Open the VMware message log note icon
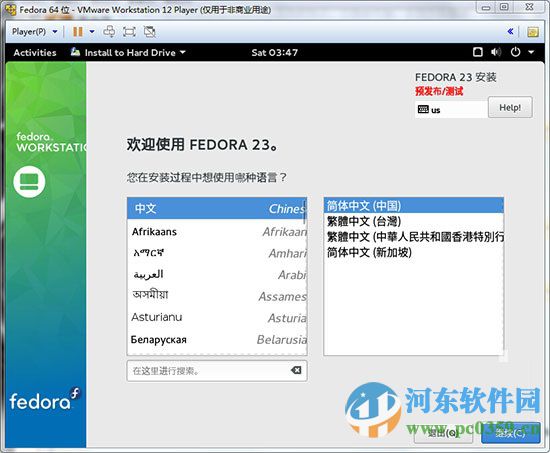550x453 pixels. 533,32
